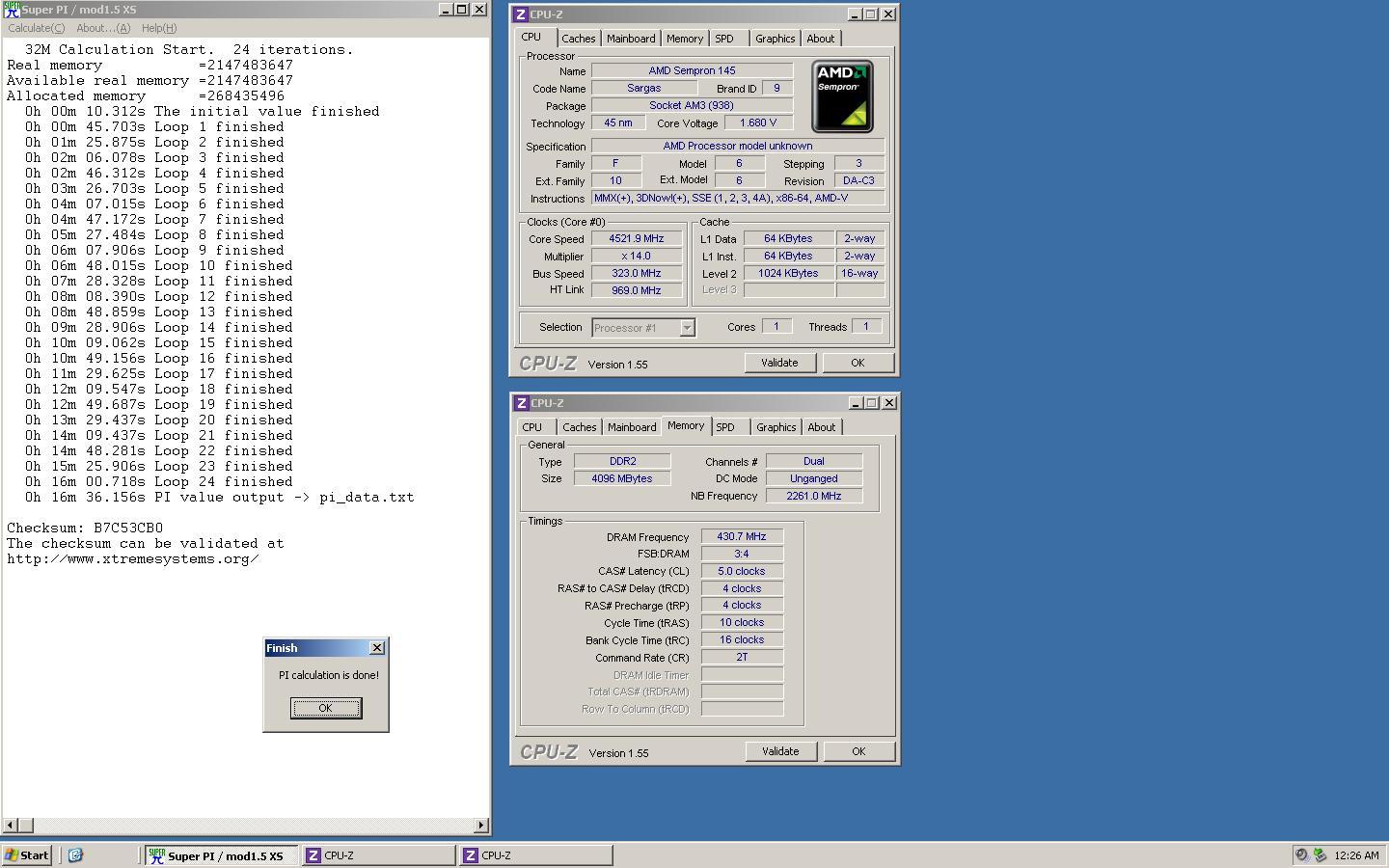Click the memory Size 4096 MBytes value
Screen dimensions: 1389x868
[622, 478]
